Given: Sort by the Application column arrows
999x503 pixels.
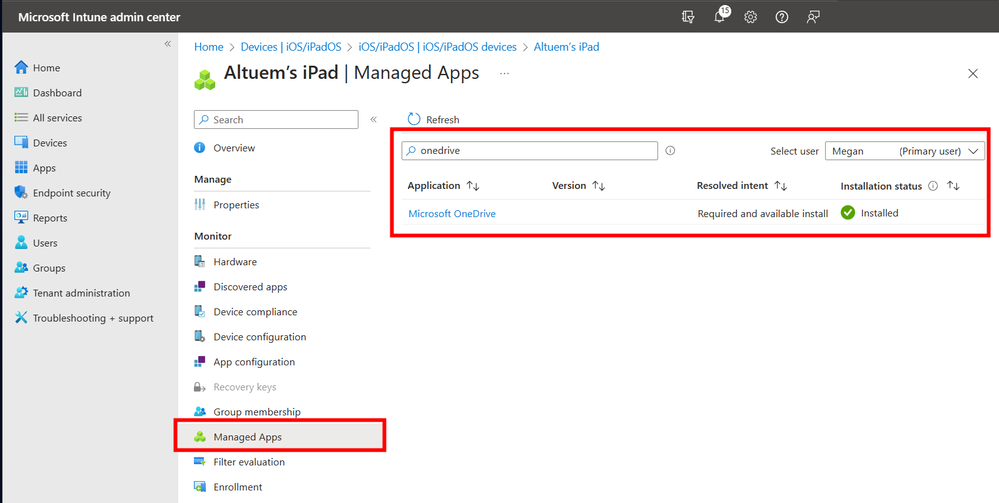Looking at the screenshot, I should 473,186.
